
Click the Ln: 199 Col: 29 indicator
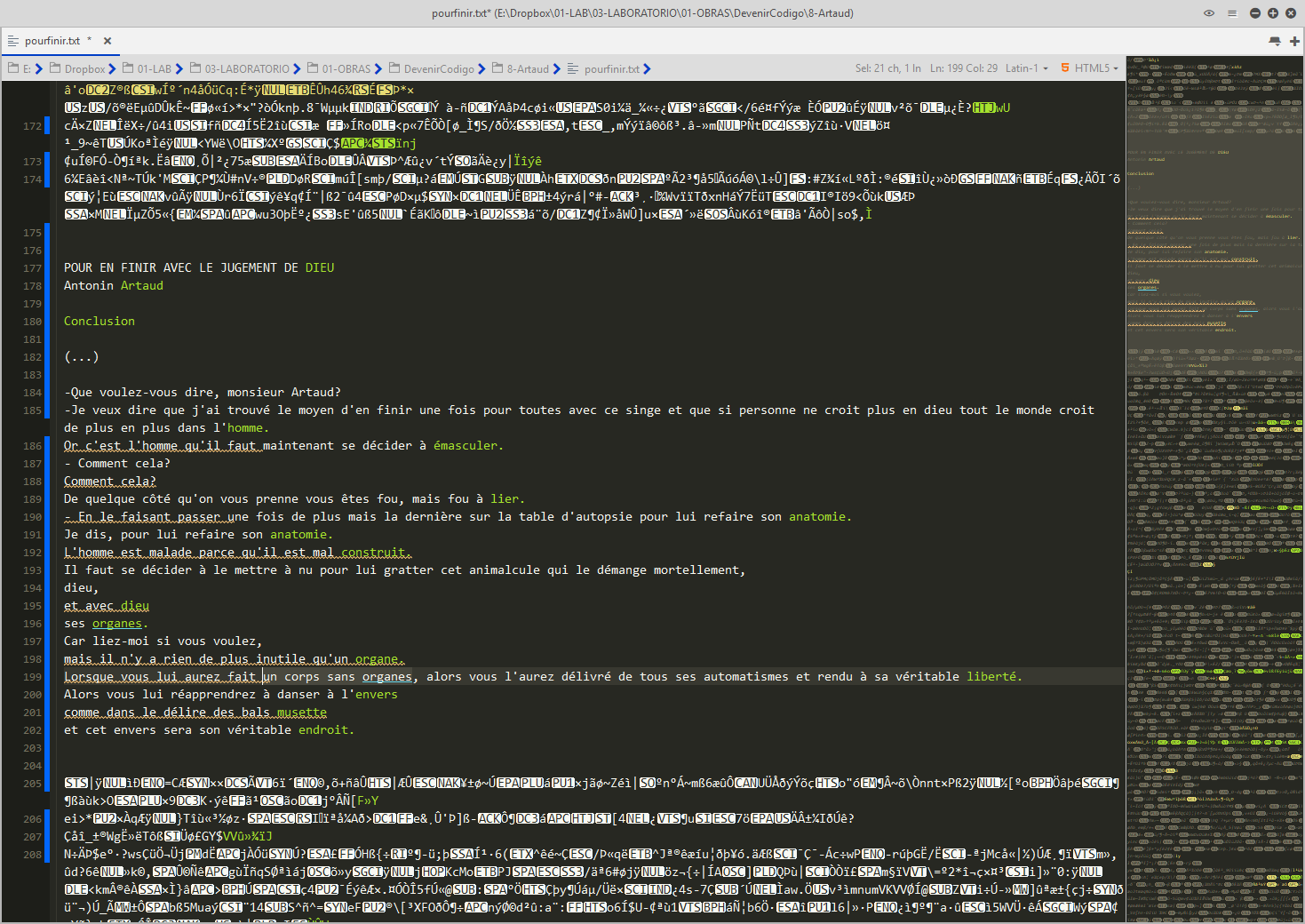[963, 68]
